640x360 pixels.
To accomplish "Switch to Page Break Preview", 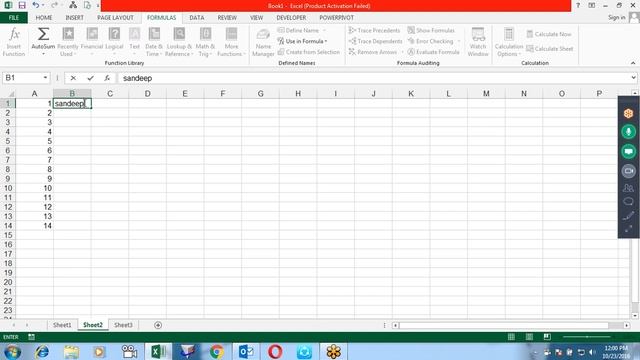I will point(547,337).
